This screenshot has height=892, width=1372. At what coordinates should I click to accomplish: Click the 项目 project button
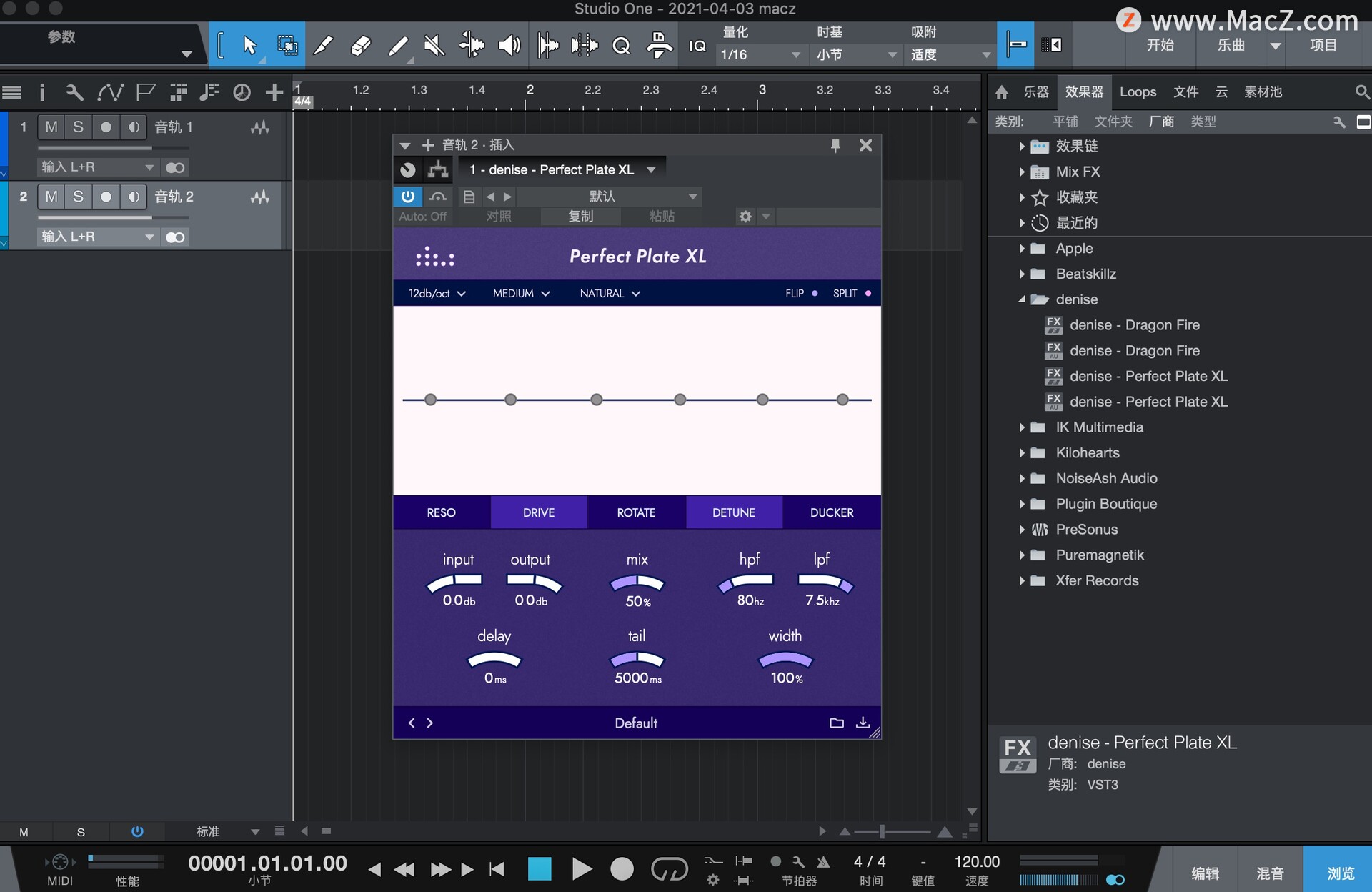(x=1323, y=45)
